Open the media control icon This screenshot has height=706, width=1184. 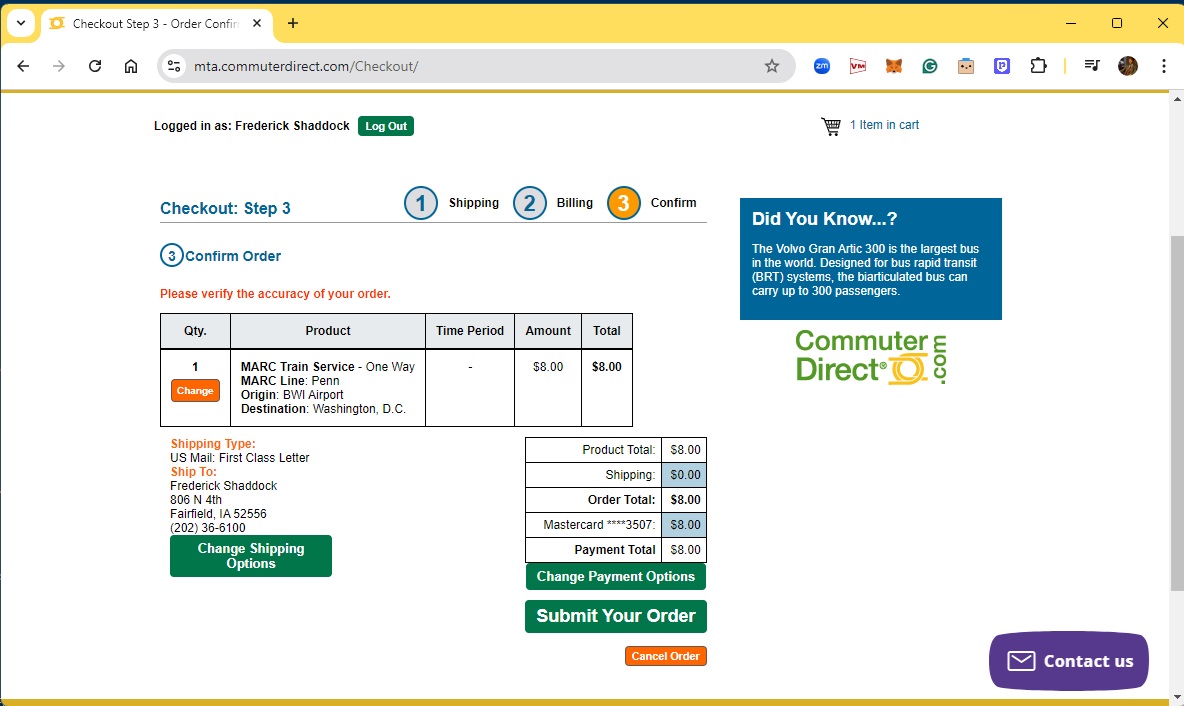[1092, 66]
